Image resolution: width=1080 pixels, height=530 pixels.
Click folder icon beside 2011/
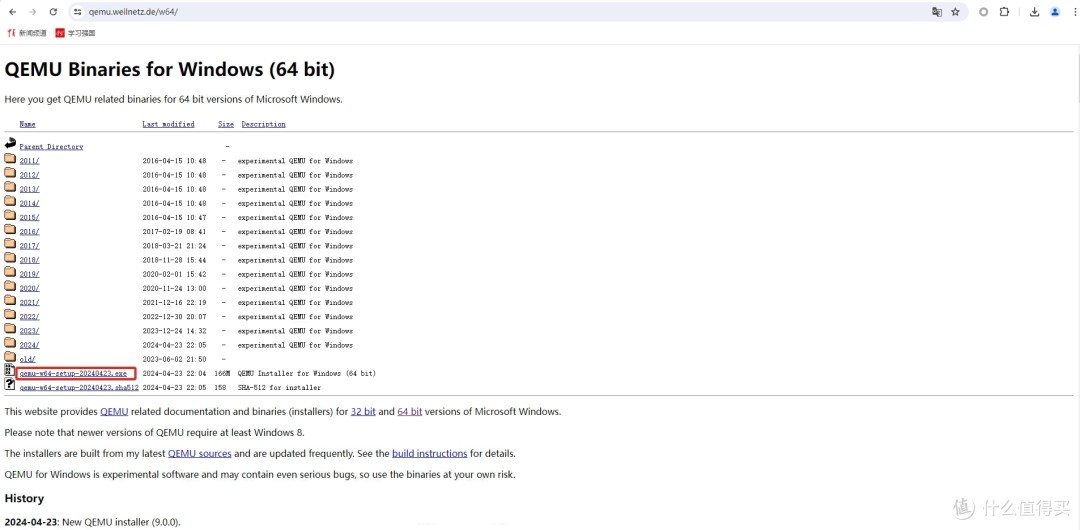[x=10, y=159]
